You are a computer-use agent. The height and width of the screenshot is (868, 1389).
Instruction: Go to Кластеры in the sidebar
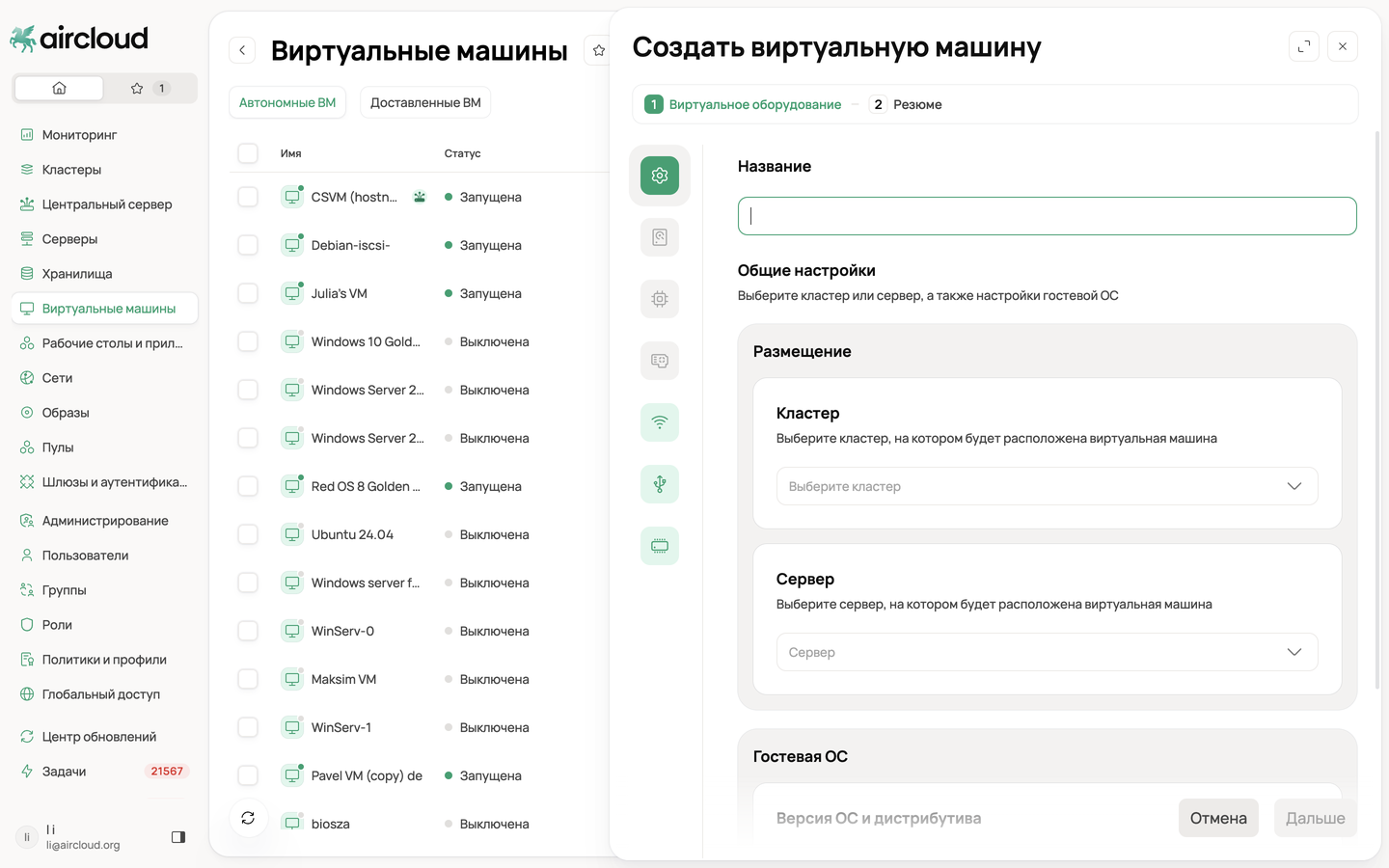click(104, 170)
